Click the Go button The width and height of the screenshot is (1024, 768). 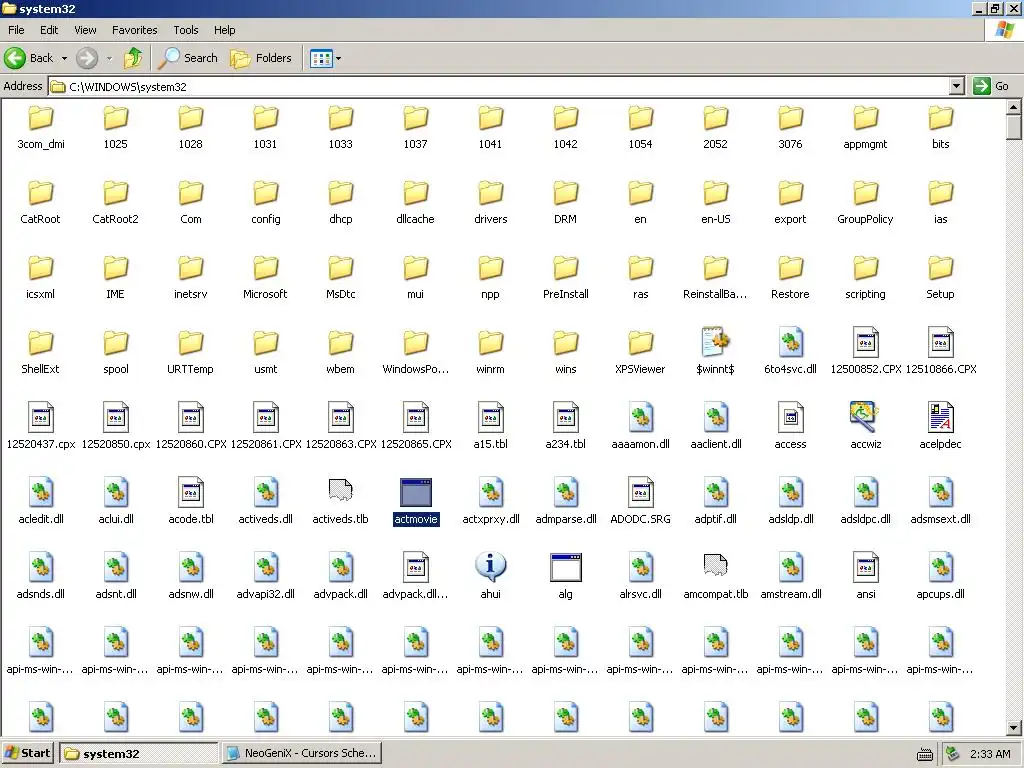click(x=991, y=86)
